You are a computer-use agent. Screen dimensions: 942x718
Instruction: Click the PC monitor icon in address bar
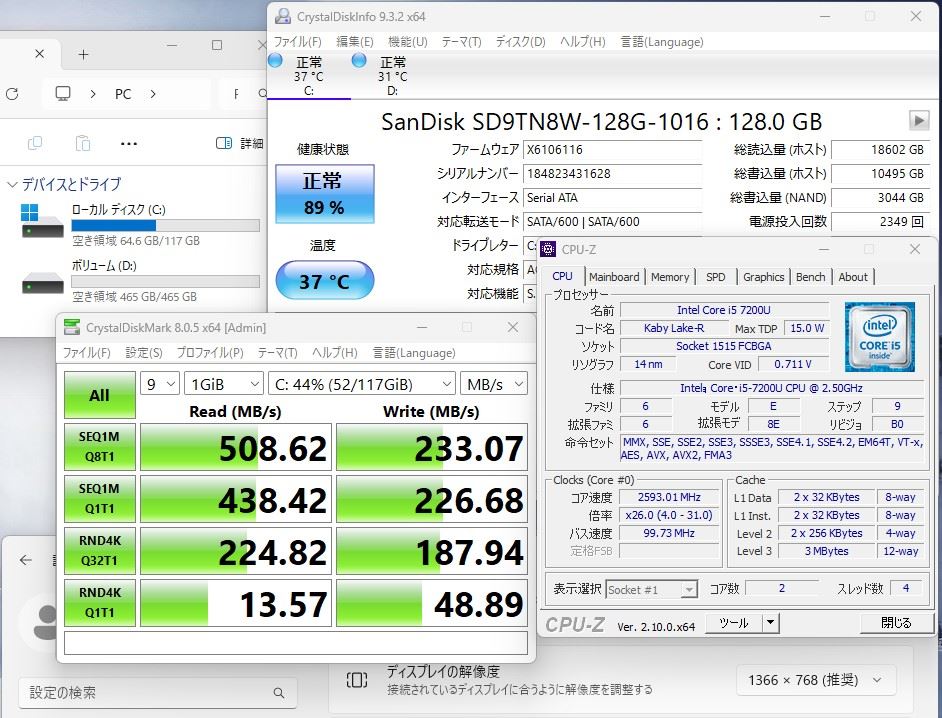tap(62, 94)
